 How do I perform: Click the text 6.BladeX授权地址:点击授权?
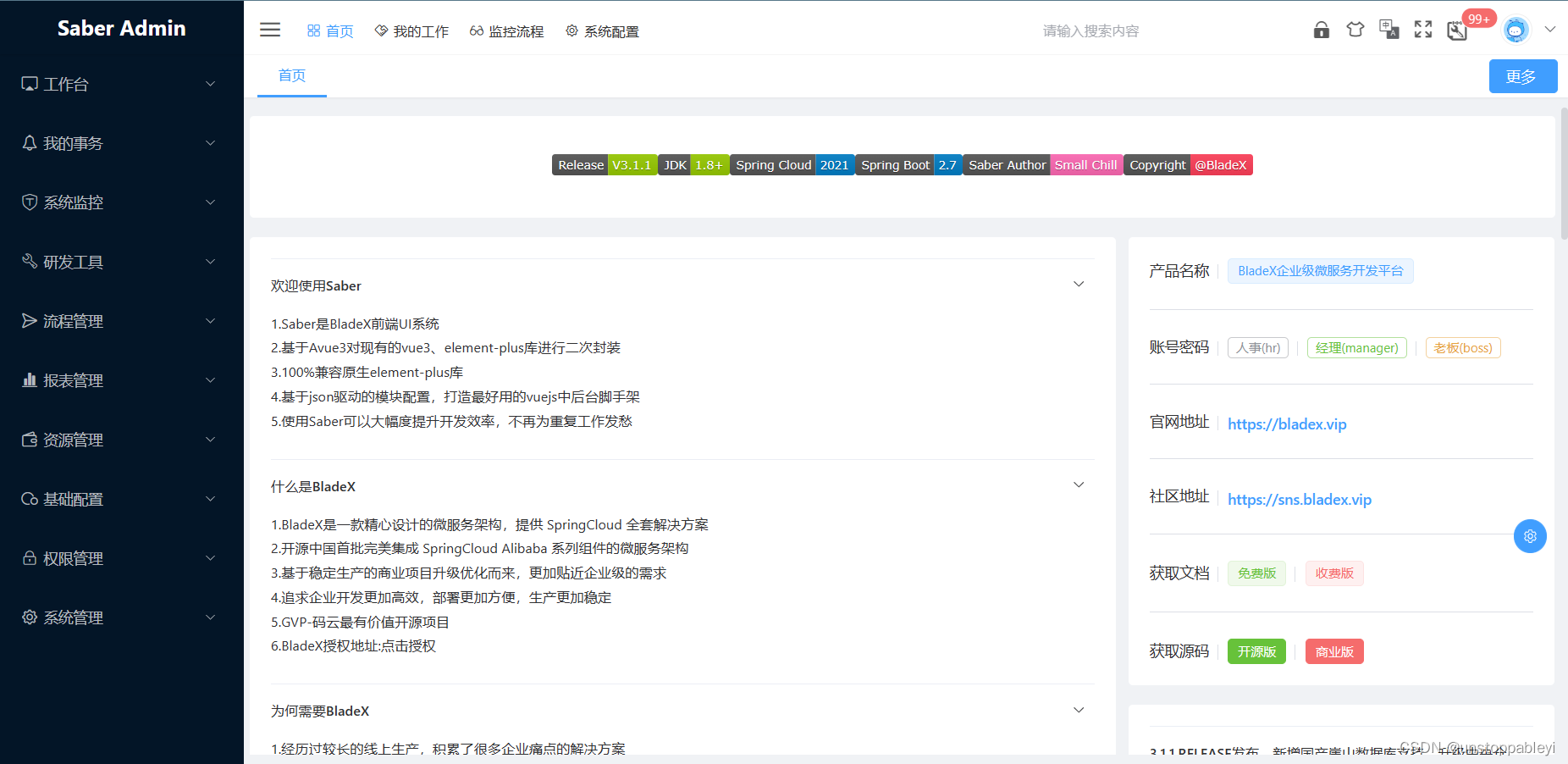pyautogui.click(x=353, y=646)
